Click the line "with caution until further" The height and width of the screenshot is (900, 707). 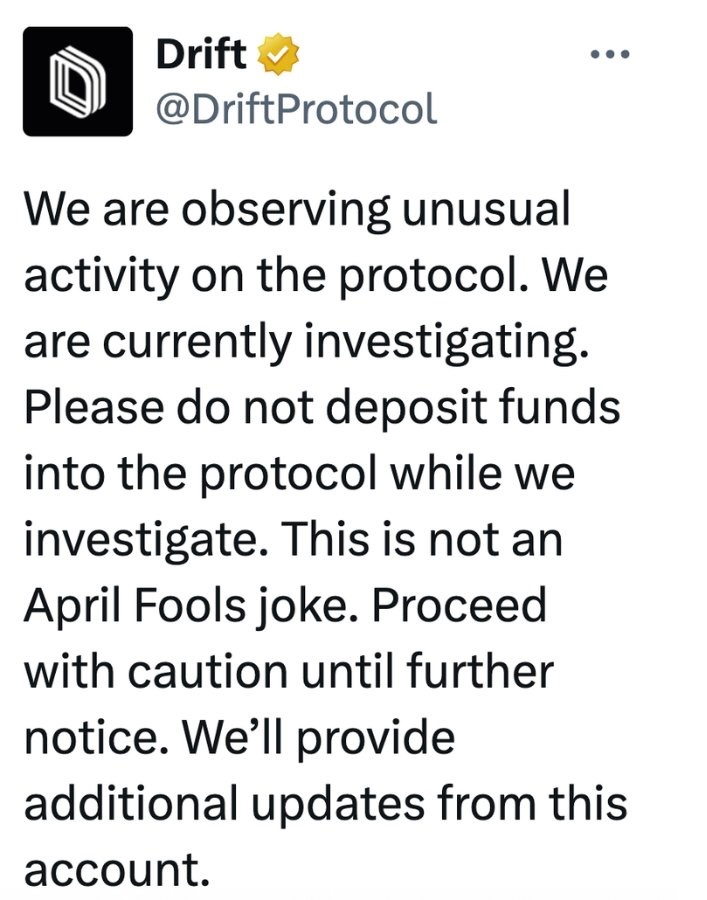[x=288, y=672]
